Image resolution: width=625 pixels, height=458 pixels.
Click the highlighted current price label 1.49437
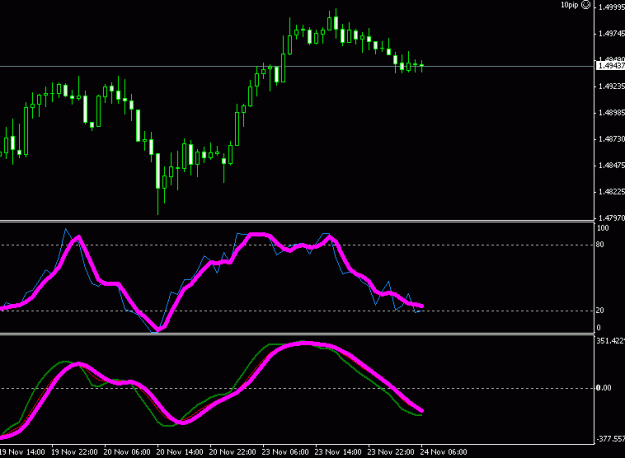(x=611, y=66)
